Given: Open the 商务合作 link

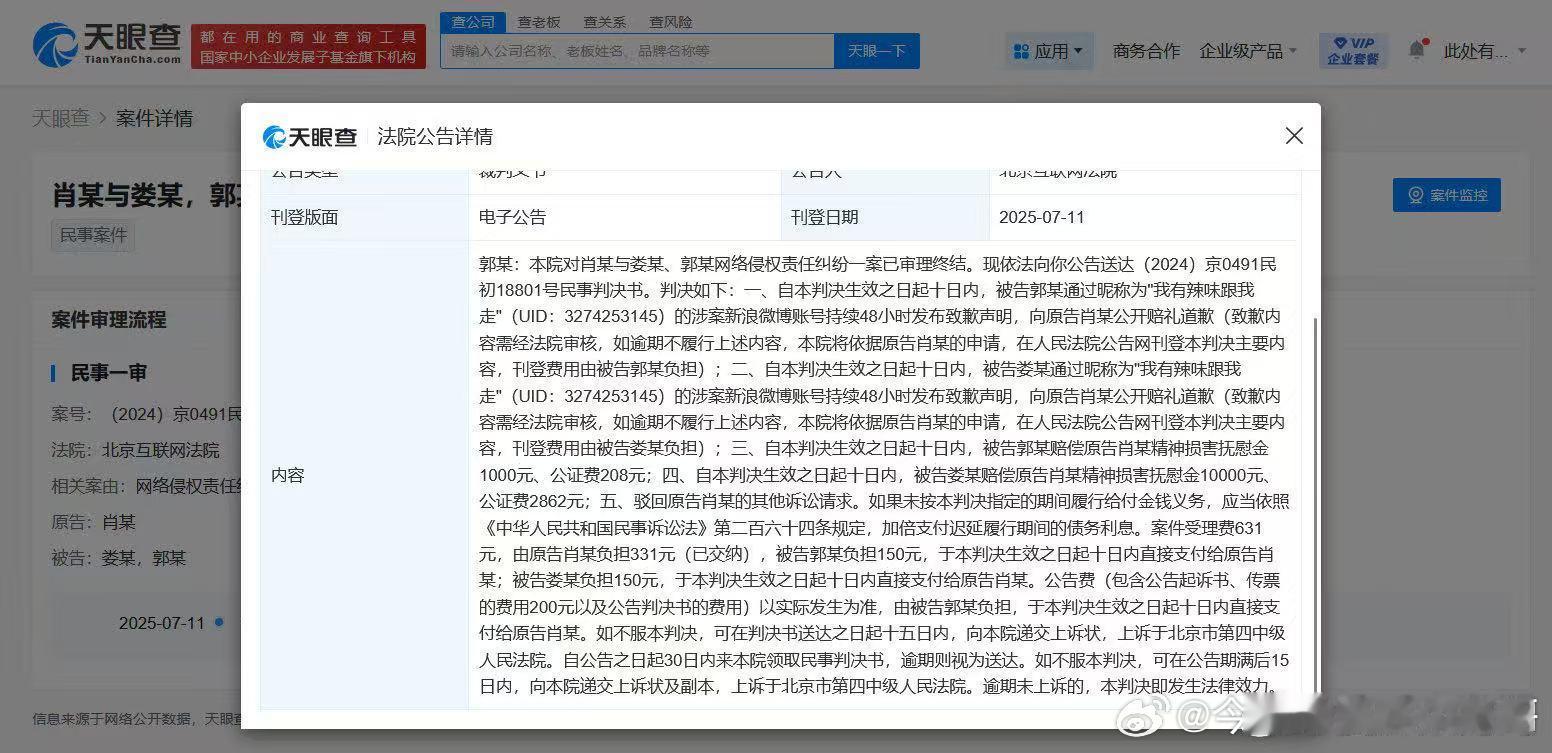Looking at the screenshot, I should [1146, 51].
